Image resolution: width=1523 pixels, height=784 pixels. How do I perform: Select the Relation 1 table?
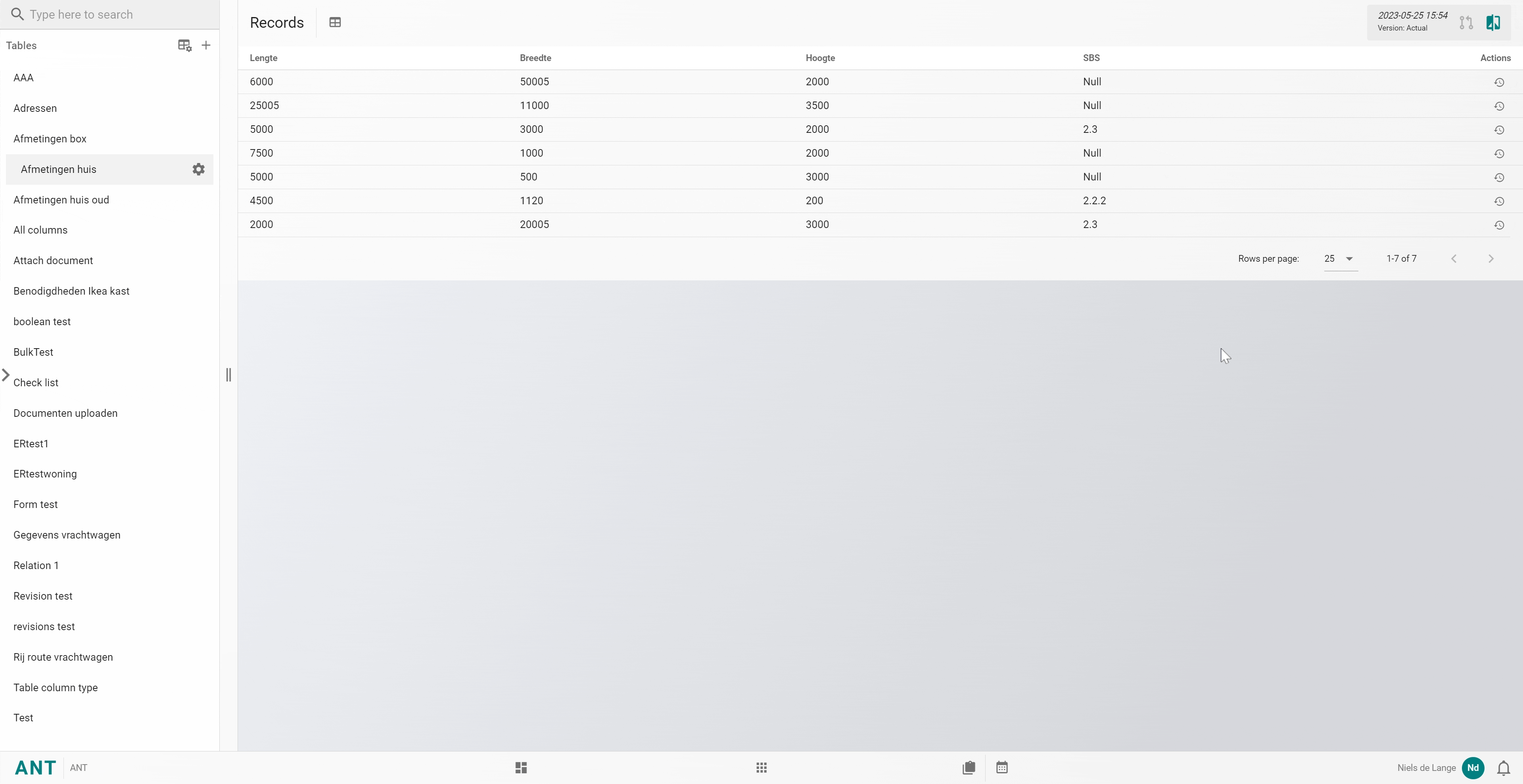(x=109, y=566)
